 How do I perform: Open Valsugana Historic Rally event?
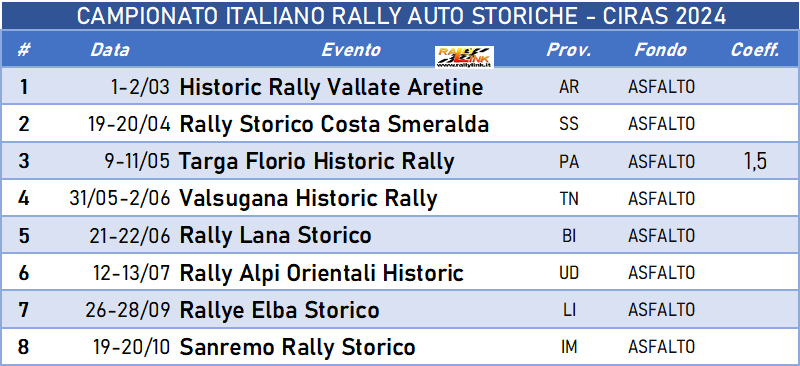pyautogui.click(x=308, y=199)
